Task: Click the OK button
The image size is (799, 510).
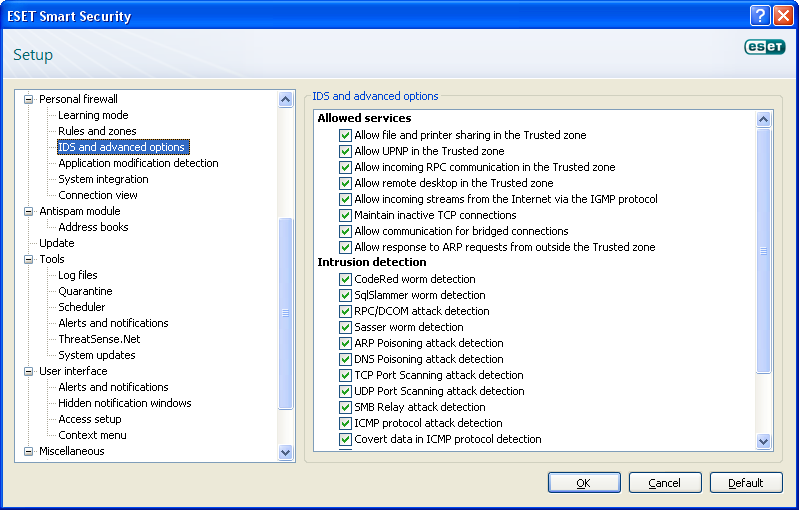Action: click(584, 483)
